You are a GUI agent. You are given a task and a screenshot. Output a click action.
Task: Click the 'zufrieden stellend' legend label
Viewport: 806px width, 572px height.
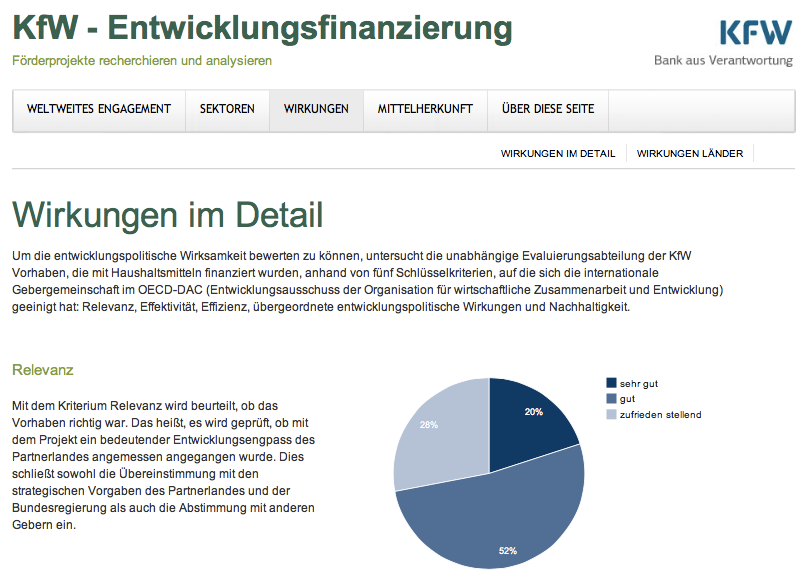661,415
